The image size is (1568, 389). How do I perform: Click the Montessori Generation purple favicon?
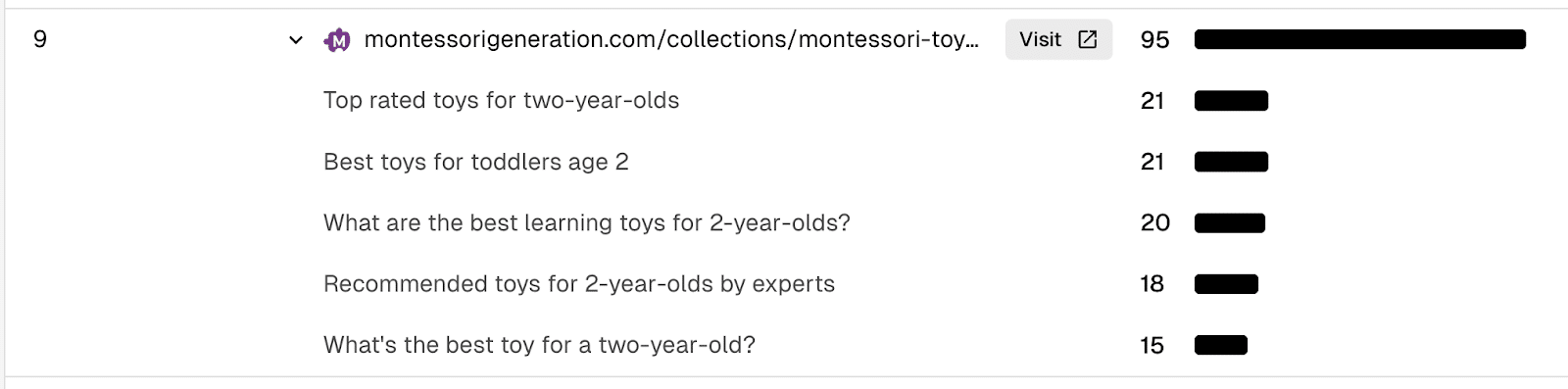tap(337, 40)
